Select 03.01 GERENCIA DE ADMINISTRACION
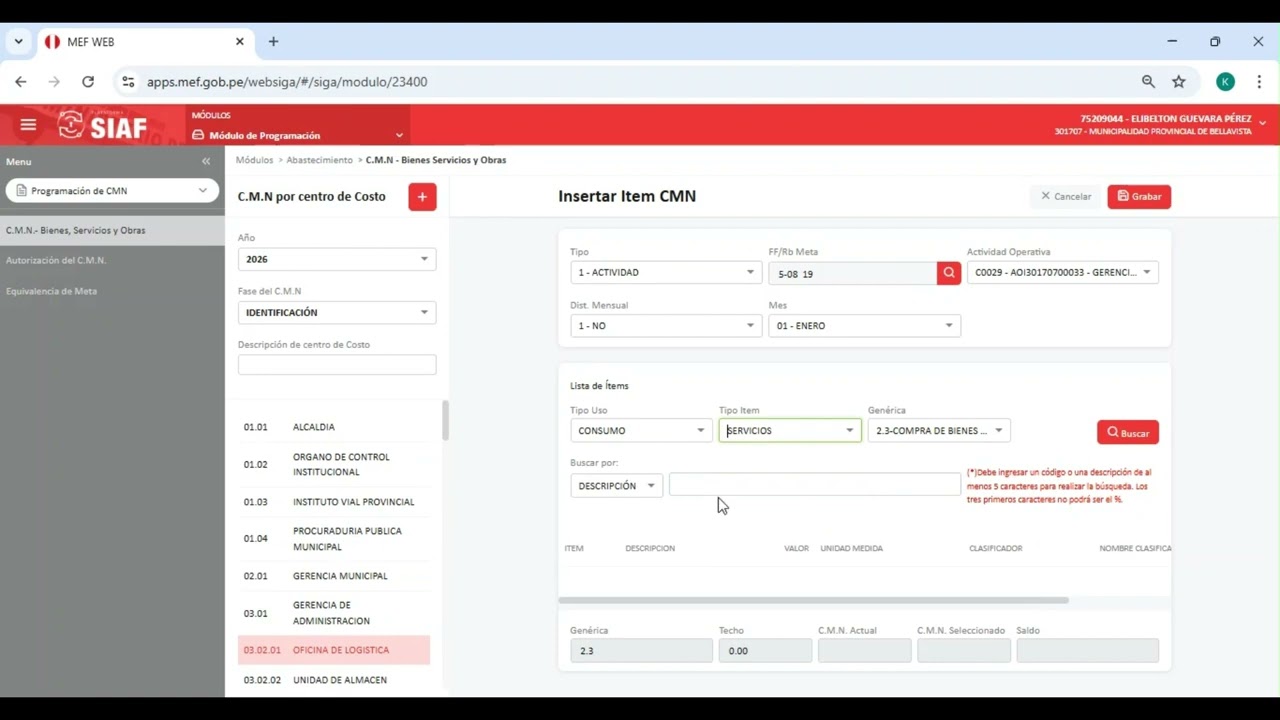Viewport: 1280px width, 720px height. point(334,613)
